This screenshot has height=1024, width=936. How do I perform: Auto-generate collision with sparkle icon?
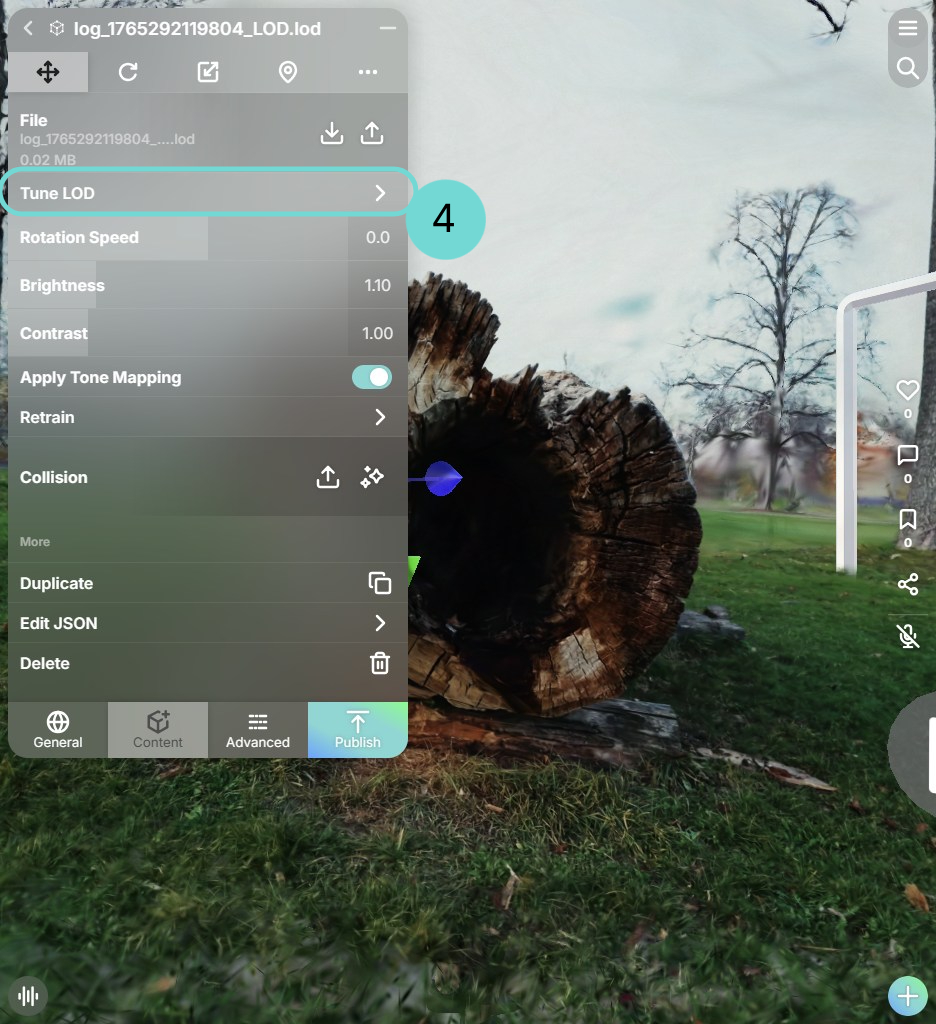(x=372, y=477)
